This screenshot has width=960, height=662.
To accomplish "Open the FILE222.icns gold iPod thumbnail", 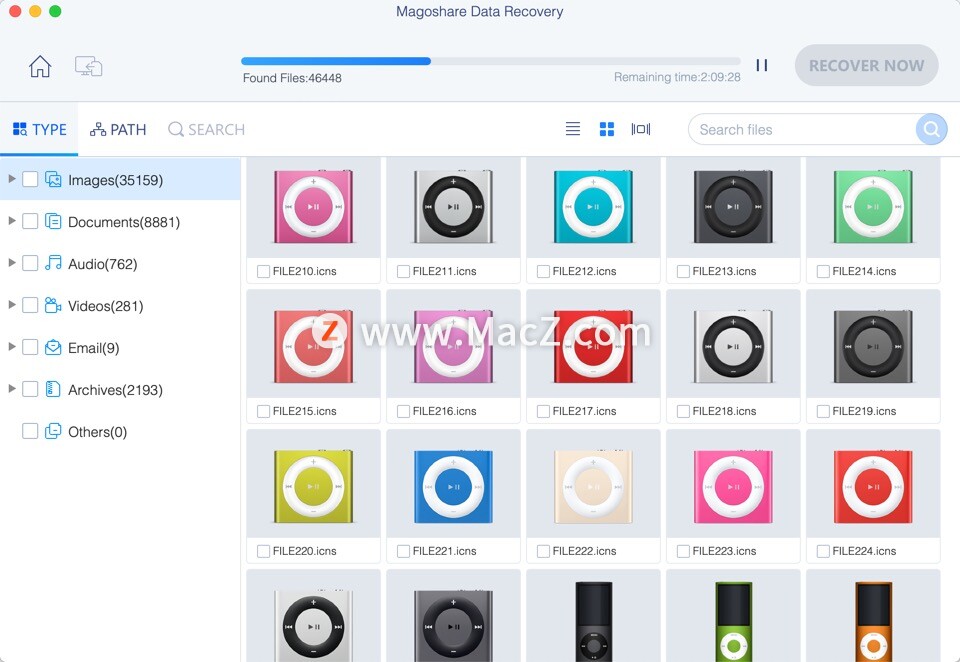I will click(x=593, y=486).
